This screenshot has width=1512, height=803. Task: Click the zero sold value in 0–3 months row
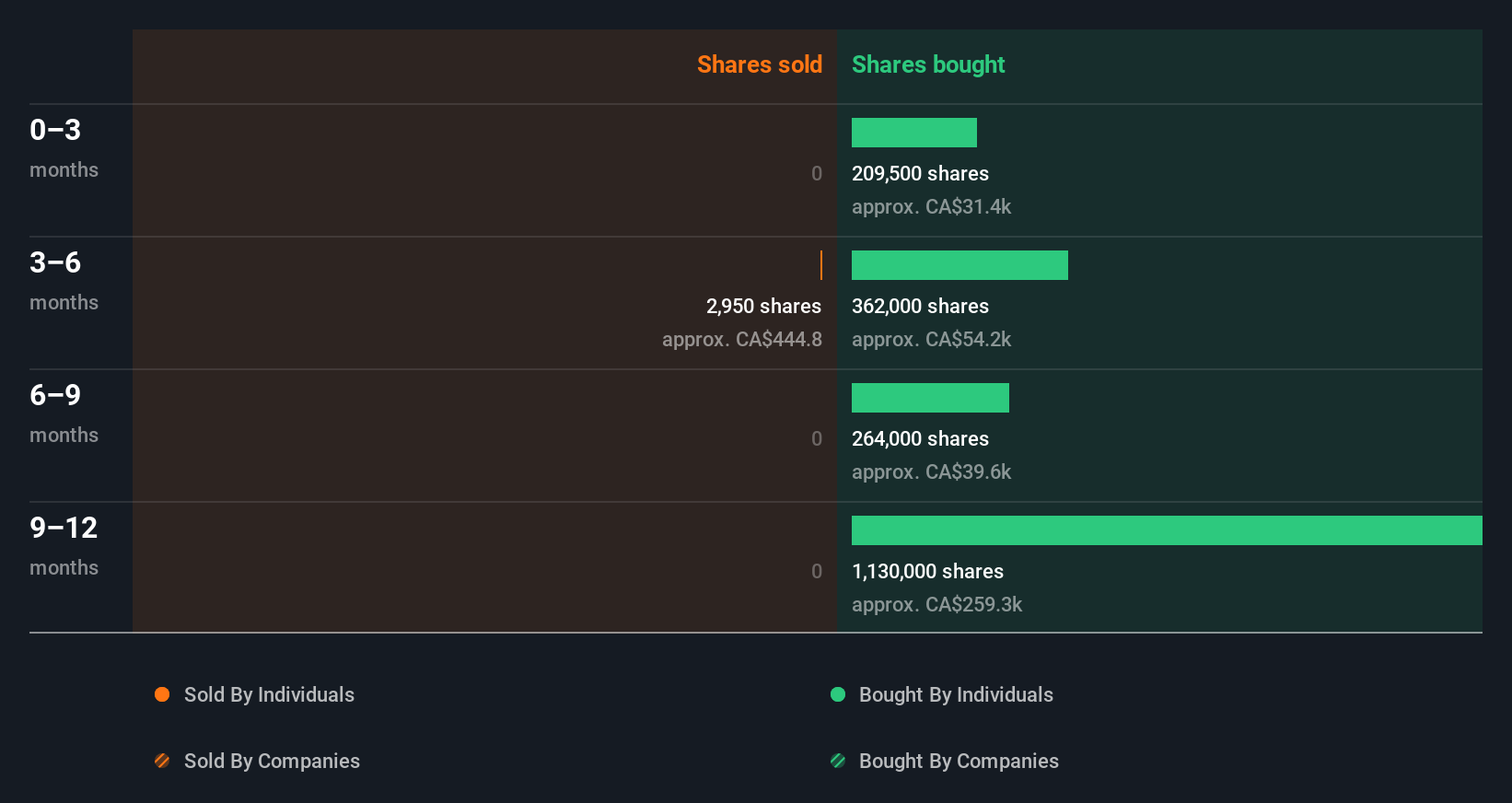click(817, 174)
